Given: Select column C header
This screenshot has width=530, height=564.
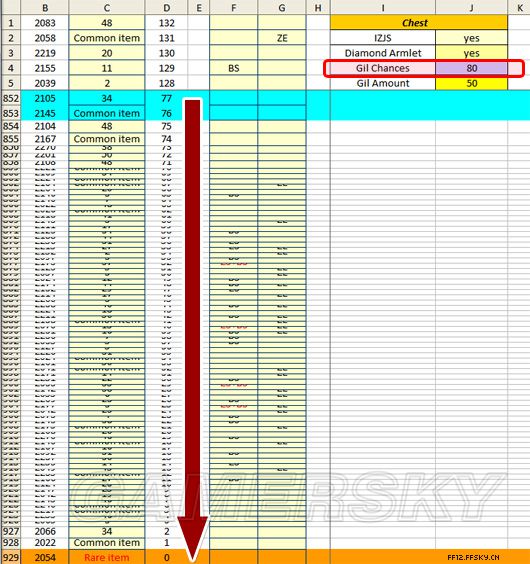Looking at the screenshot, I should tap(107, 8).
